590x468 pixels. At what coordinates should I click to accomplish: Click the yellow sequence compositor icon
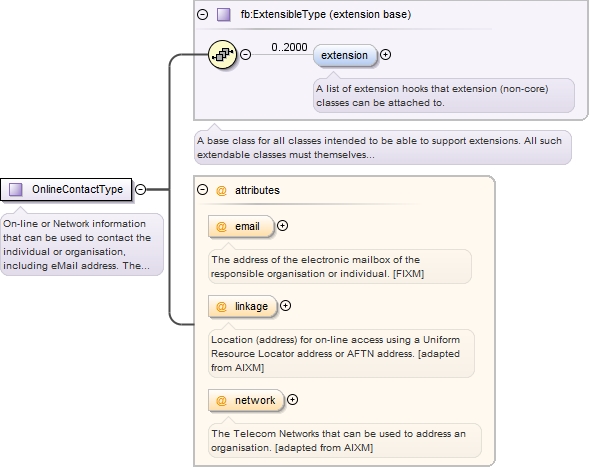[222, 55]
